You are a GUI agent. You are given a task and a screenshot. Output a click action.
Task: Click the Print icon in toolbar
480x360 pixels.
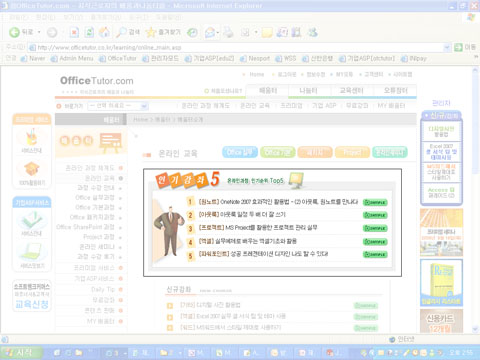point(229,32)
